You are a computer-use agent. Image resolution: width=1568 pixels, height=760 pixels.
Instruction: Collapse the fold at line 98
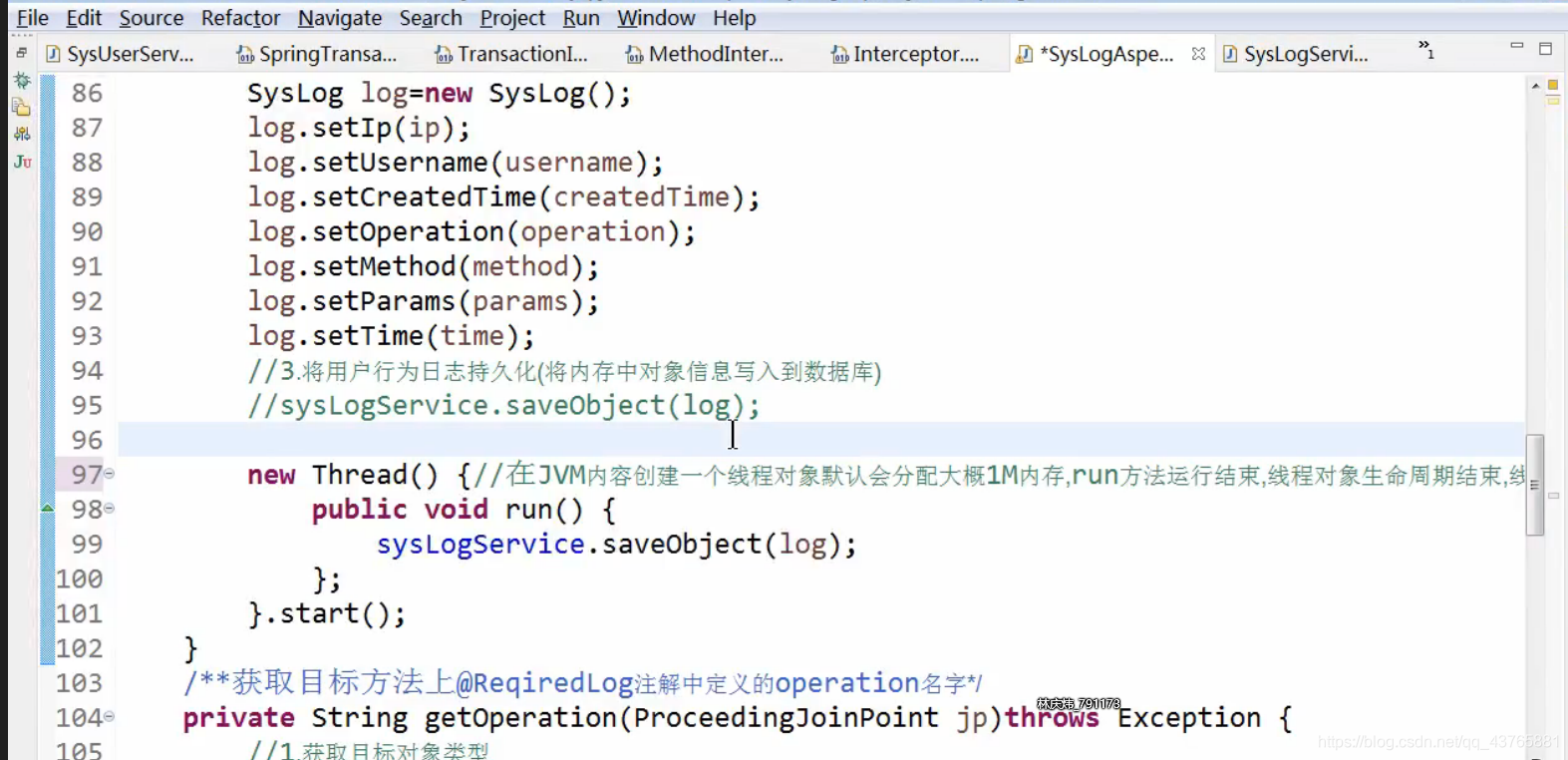(110, 509)
